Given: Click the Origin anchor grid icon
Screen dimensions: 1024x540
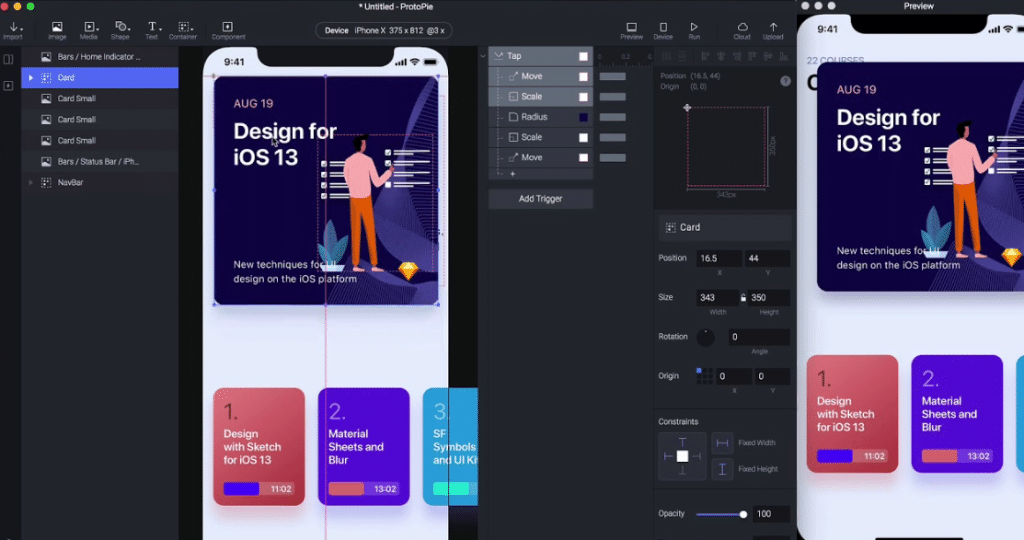Looking at the screenshot, I should point(704,376).
